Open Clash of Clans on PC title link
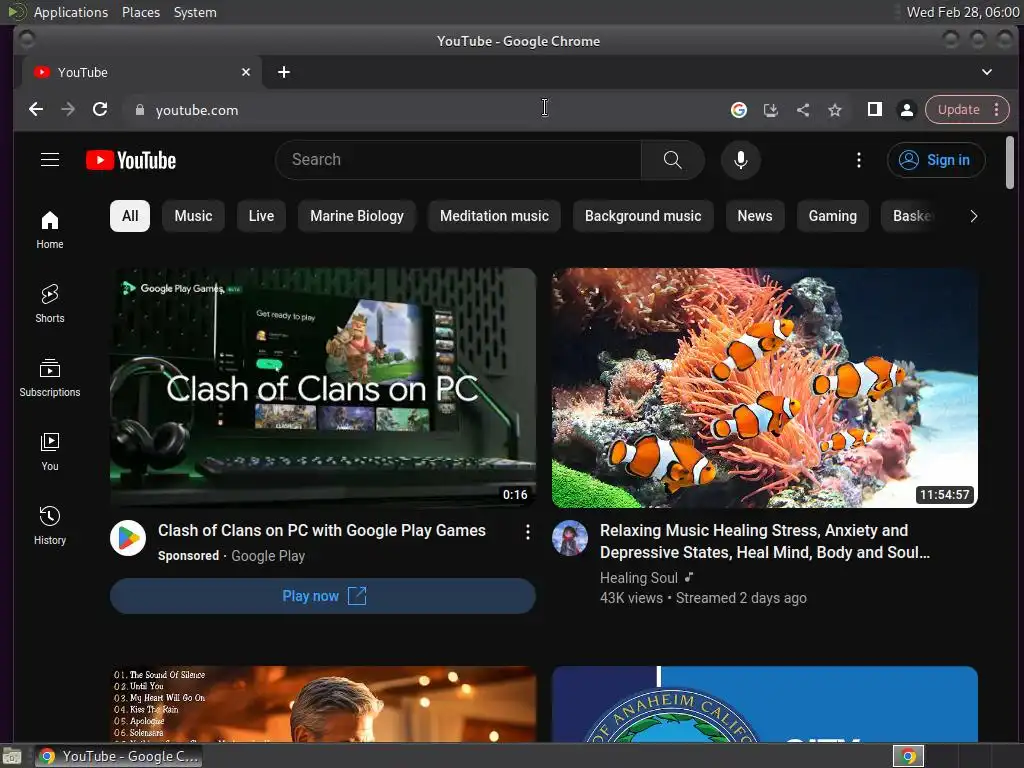 pos(322,530)
